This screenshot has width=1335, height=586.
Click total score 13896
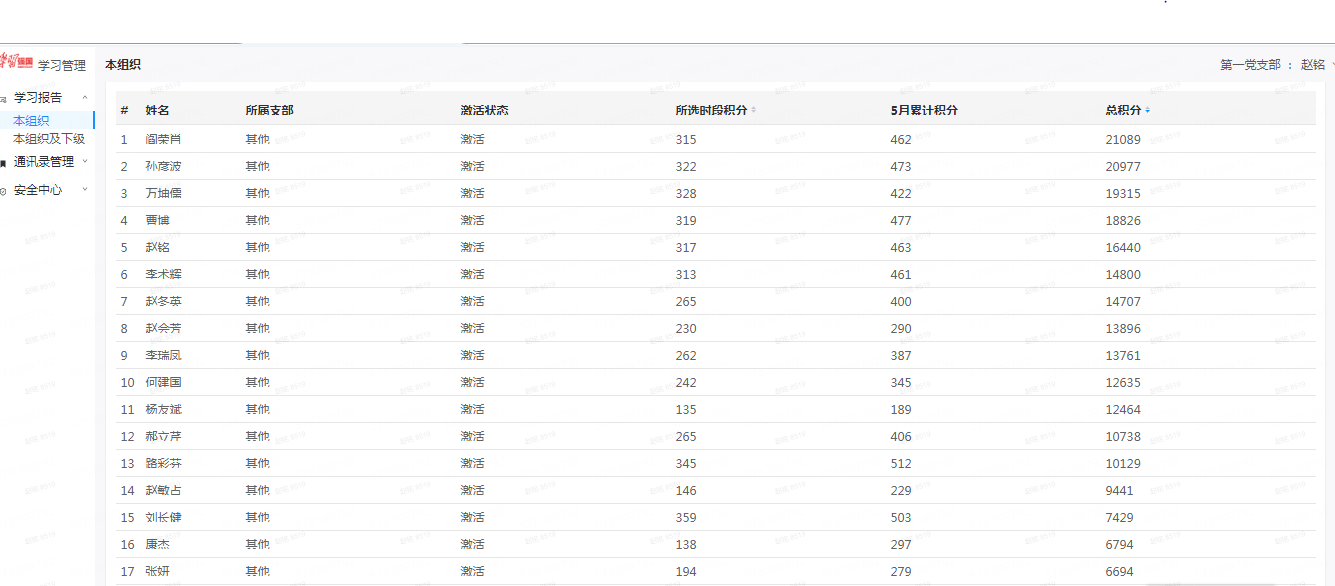(x=1123, y=329)
